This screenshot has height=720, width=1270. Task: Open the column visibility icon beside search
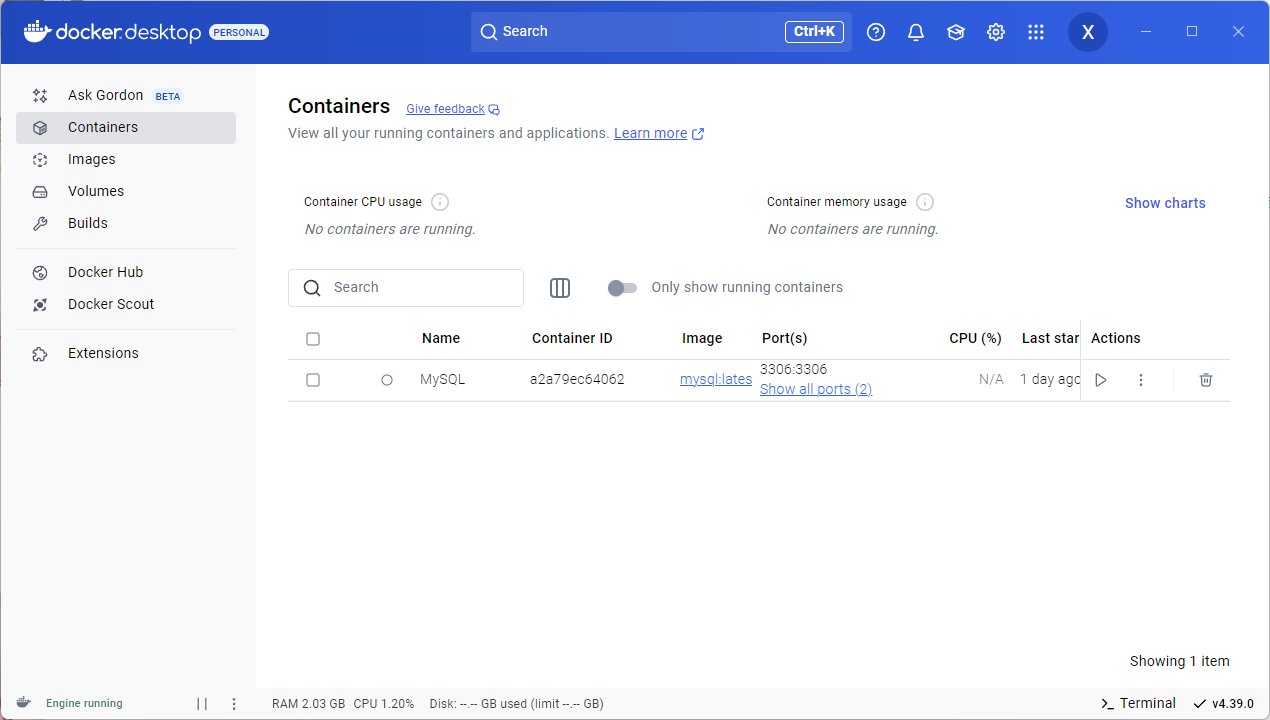click(x=560, y=288)
